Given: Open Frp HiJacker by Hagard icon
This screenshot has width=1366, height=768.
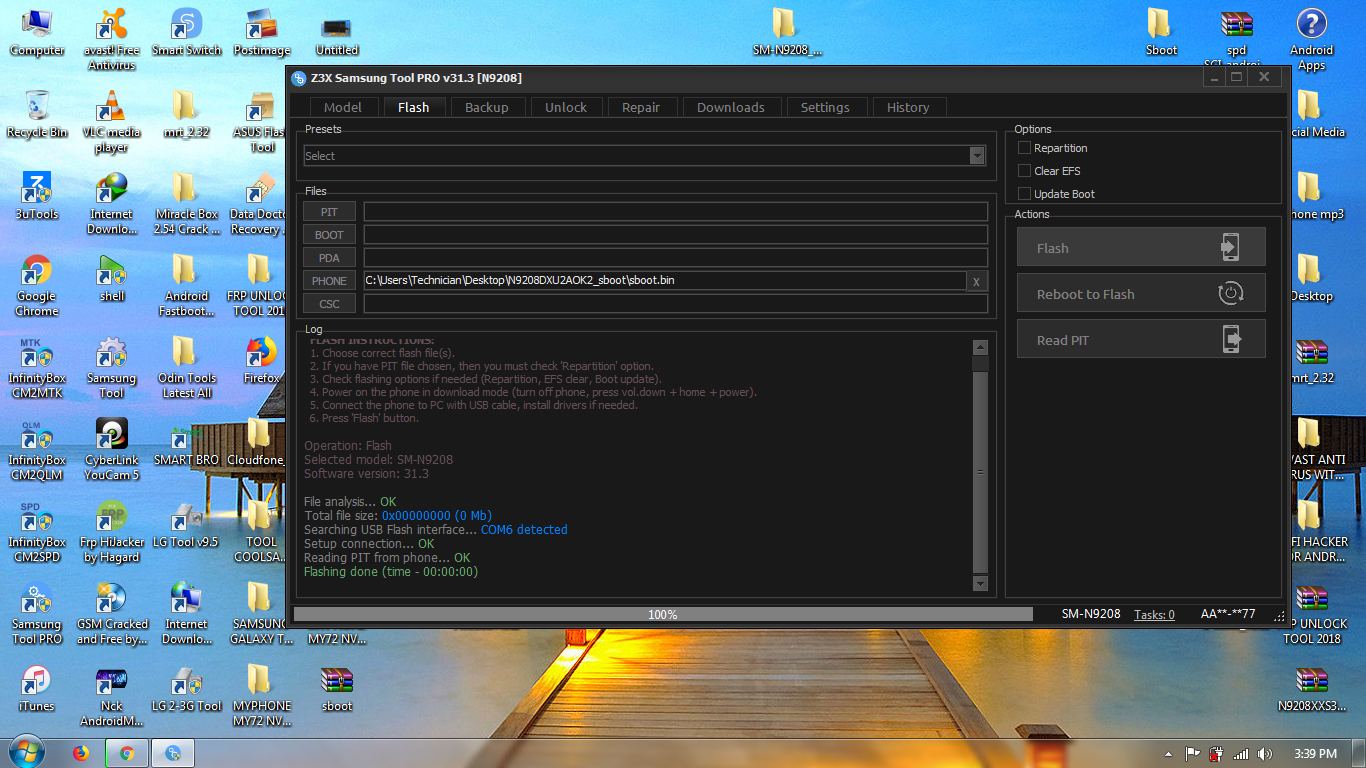Looking at the screenshot, I should pyautogui.click(x=111, y=533).
